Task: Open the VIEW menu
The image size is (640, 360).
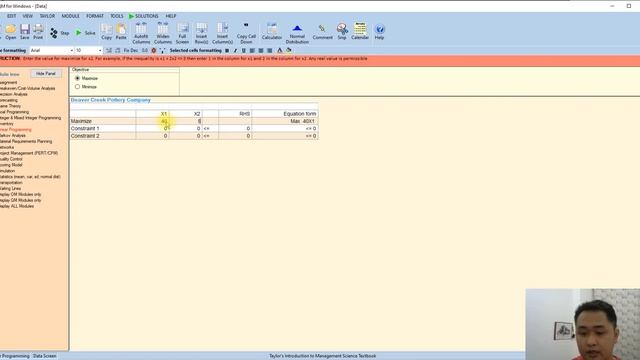Action: pyautogui.click(x=27, y=16)
